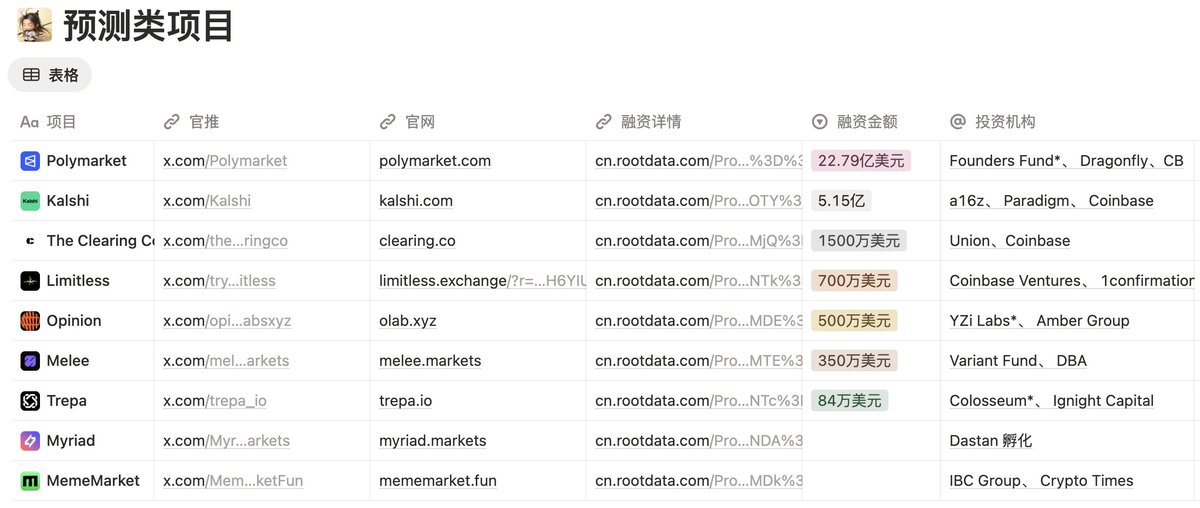Click the Trepa row icon
This screenshot has width=1200, height=508.
click(x=30, y=401)
